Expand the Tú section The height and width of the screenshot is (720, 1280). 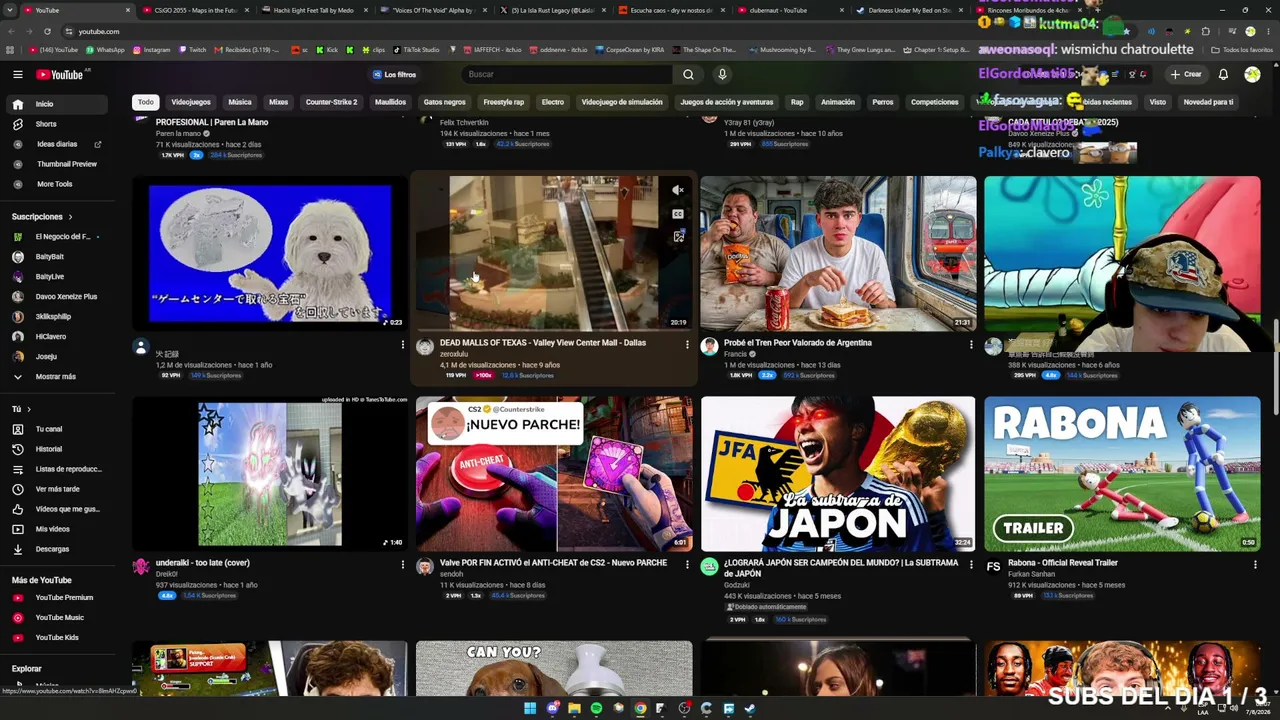21,409
